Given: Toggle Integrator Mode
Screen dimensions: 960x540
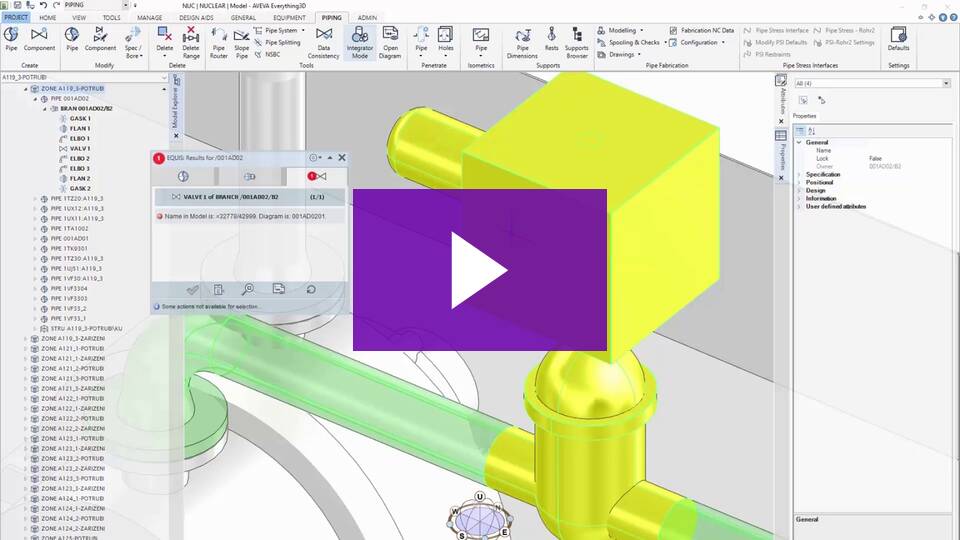Looking at the screenshot, I should point(360,43).
